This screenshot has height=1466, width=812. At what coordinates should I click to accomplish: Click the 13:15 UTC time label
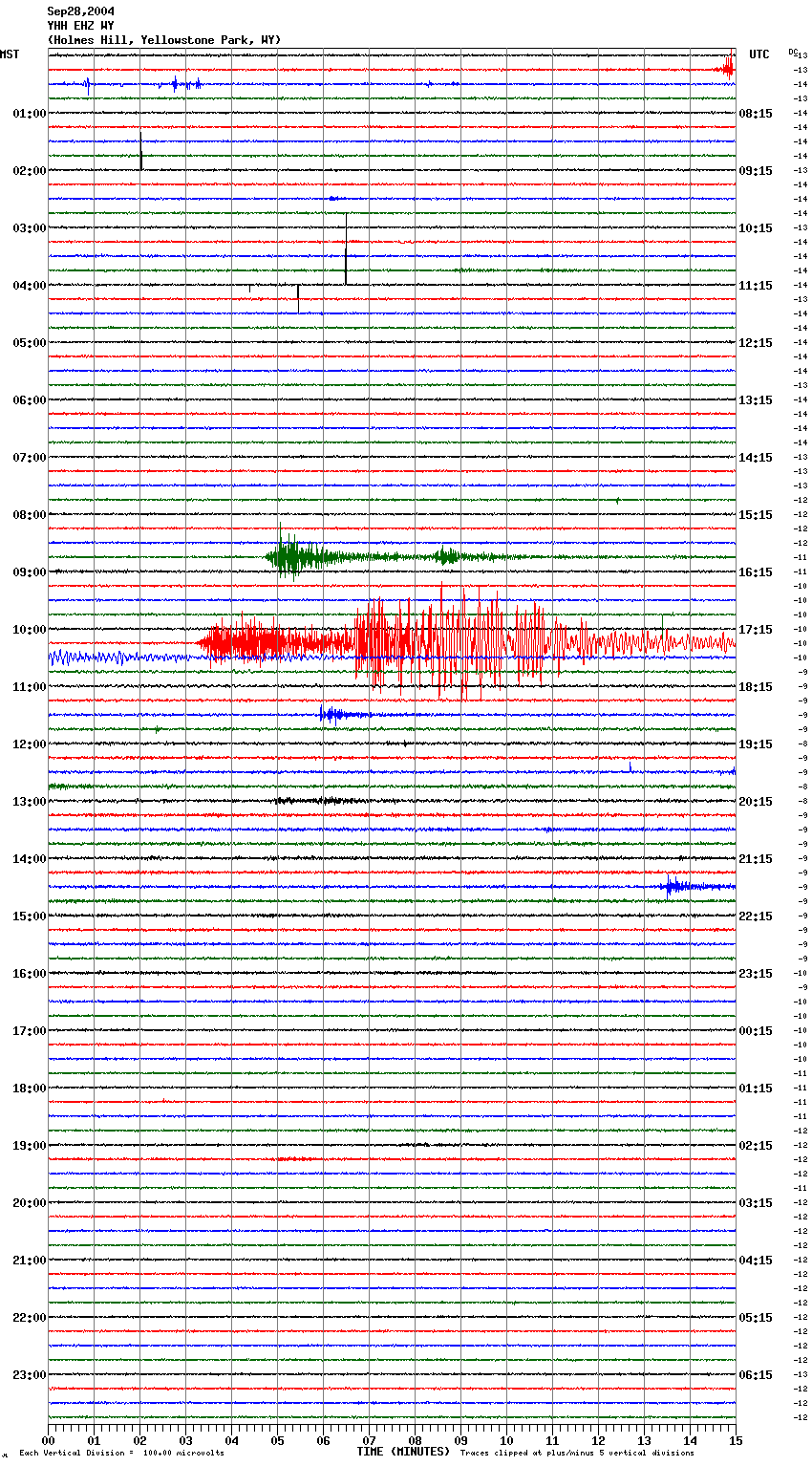(x=756, y=400)
